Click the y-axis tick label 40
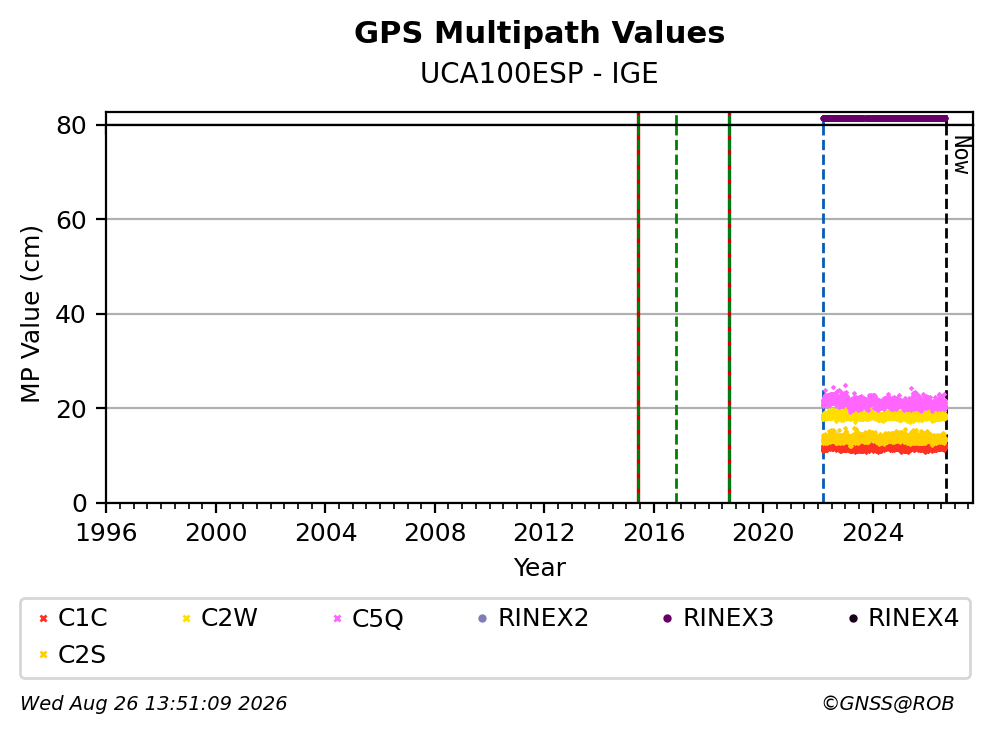Image resolution: width=992 pixels, height=734 pixels. (71, 314)
